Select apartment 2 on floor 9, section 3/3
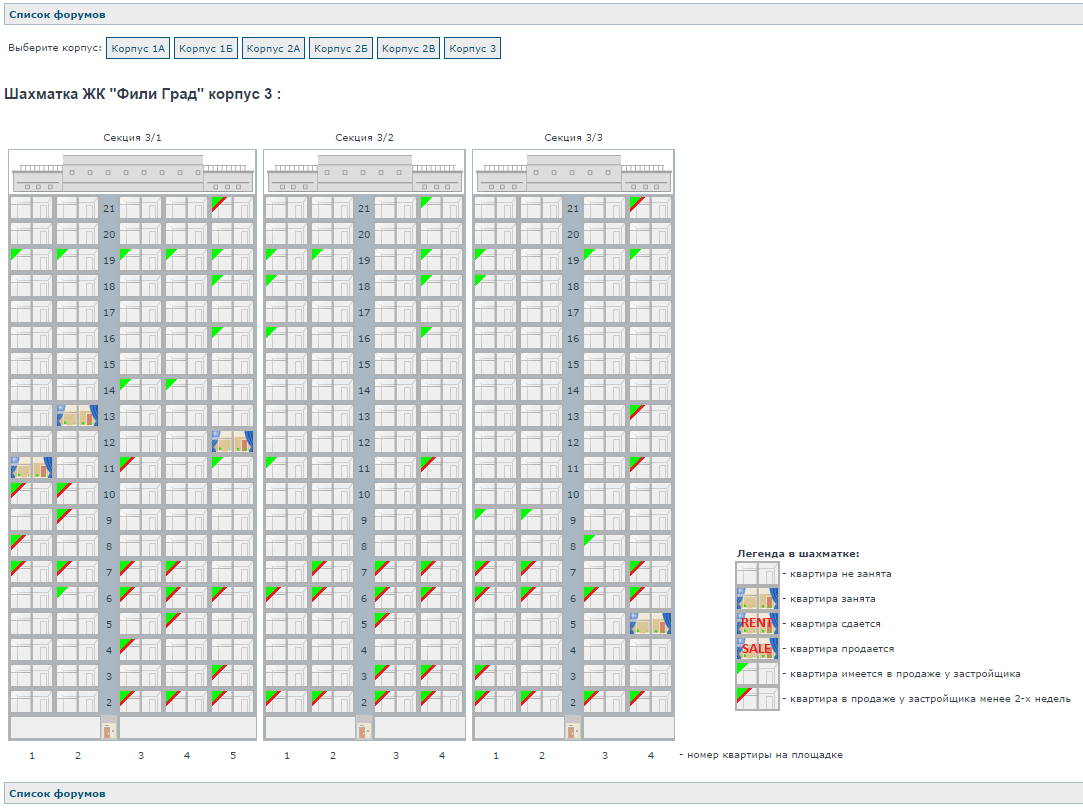 click(542, 520)
